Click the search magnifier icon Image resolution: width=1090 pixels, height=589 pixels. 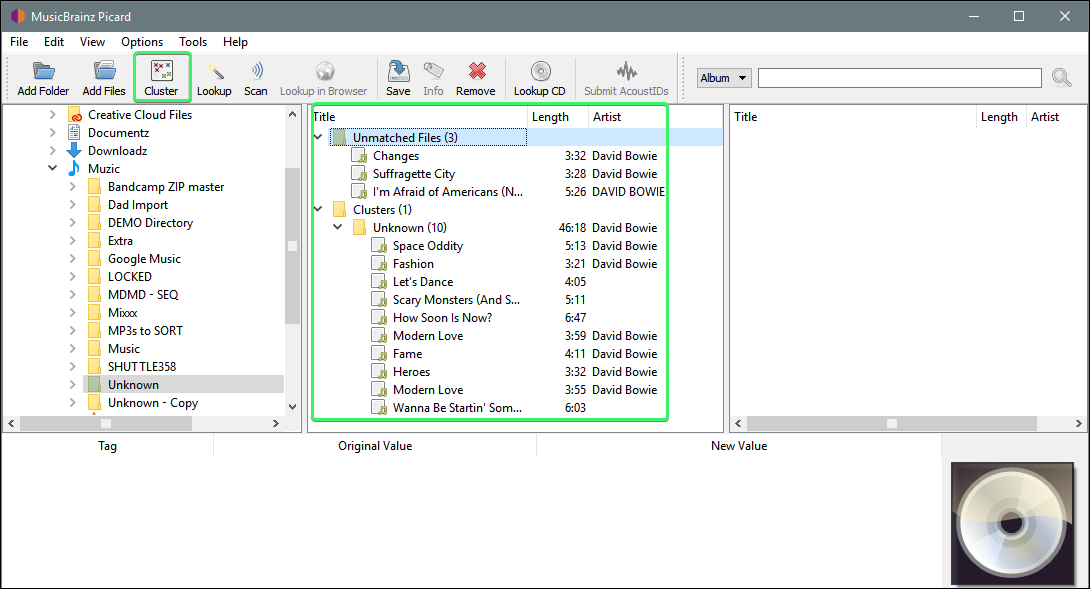[x=1061, y=77]
